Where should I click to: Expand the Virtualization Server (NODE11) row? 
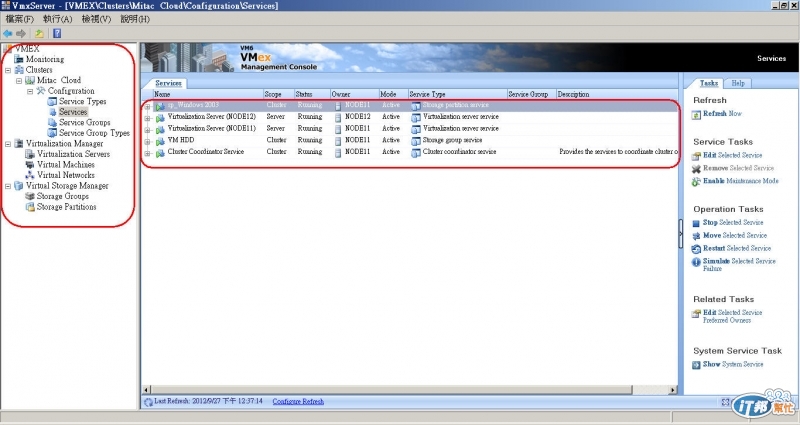[147, 130]
